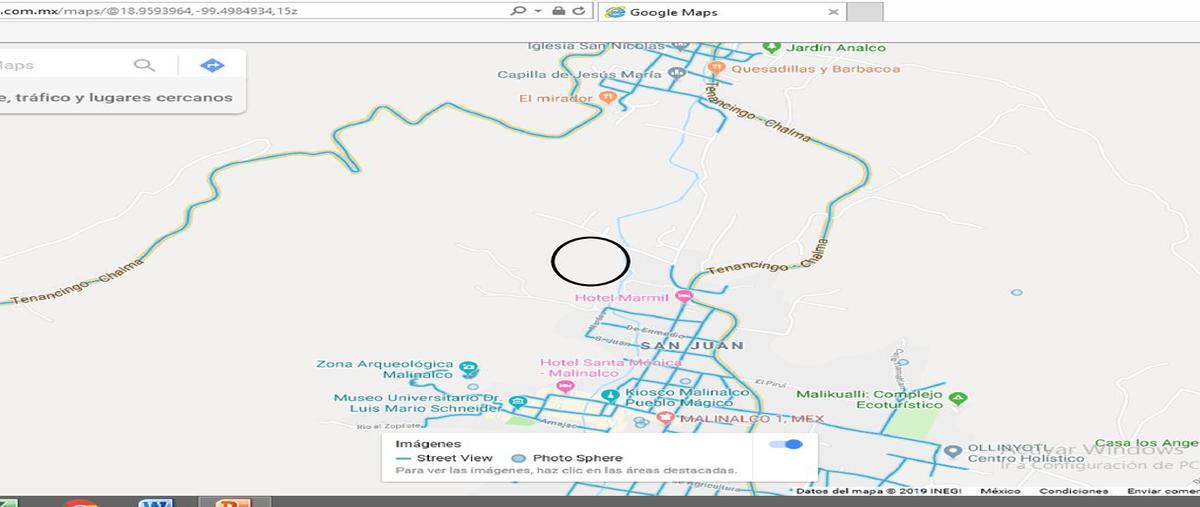
Task: Click the Museo Universitario Schneider museum icon
Action: 518,402
